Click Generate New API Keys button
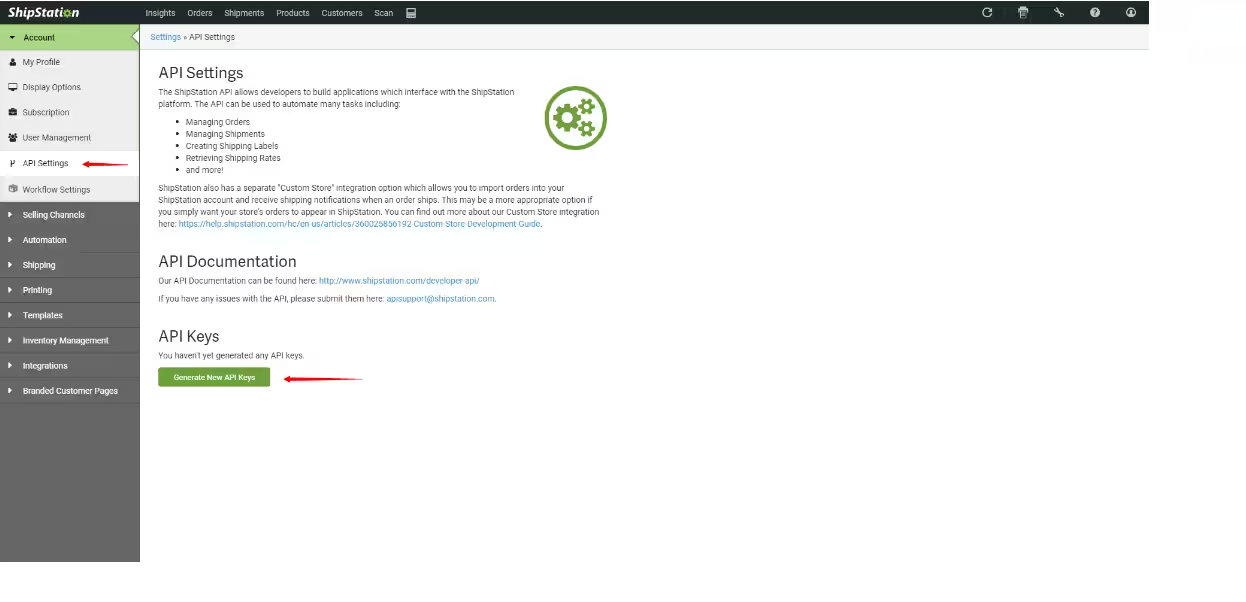 click(x=214, y=377)
